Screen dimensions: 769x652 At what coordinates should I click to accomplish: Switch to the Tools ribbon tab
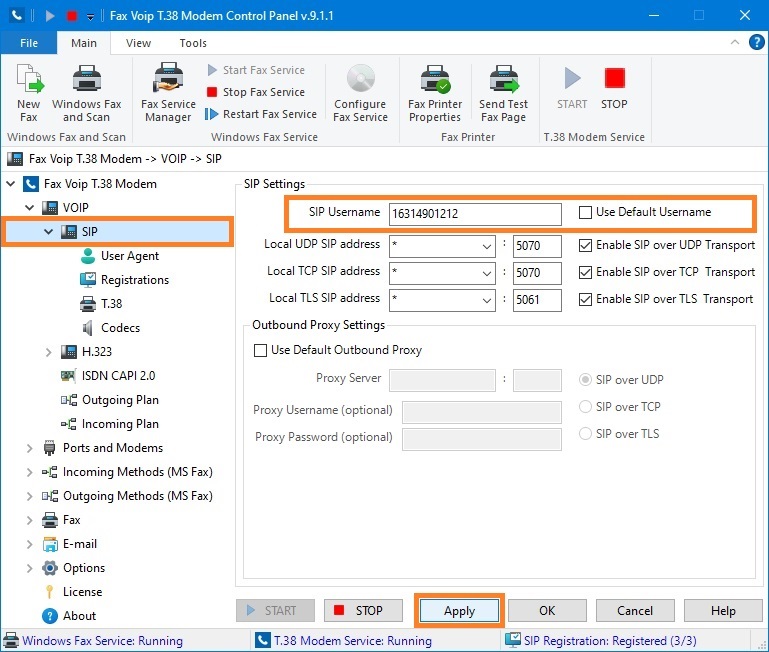click(x=193, y=43)
